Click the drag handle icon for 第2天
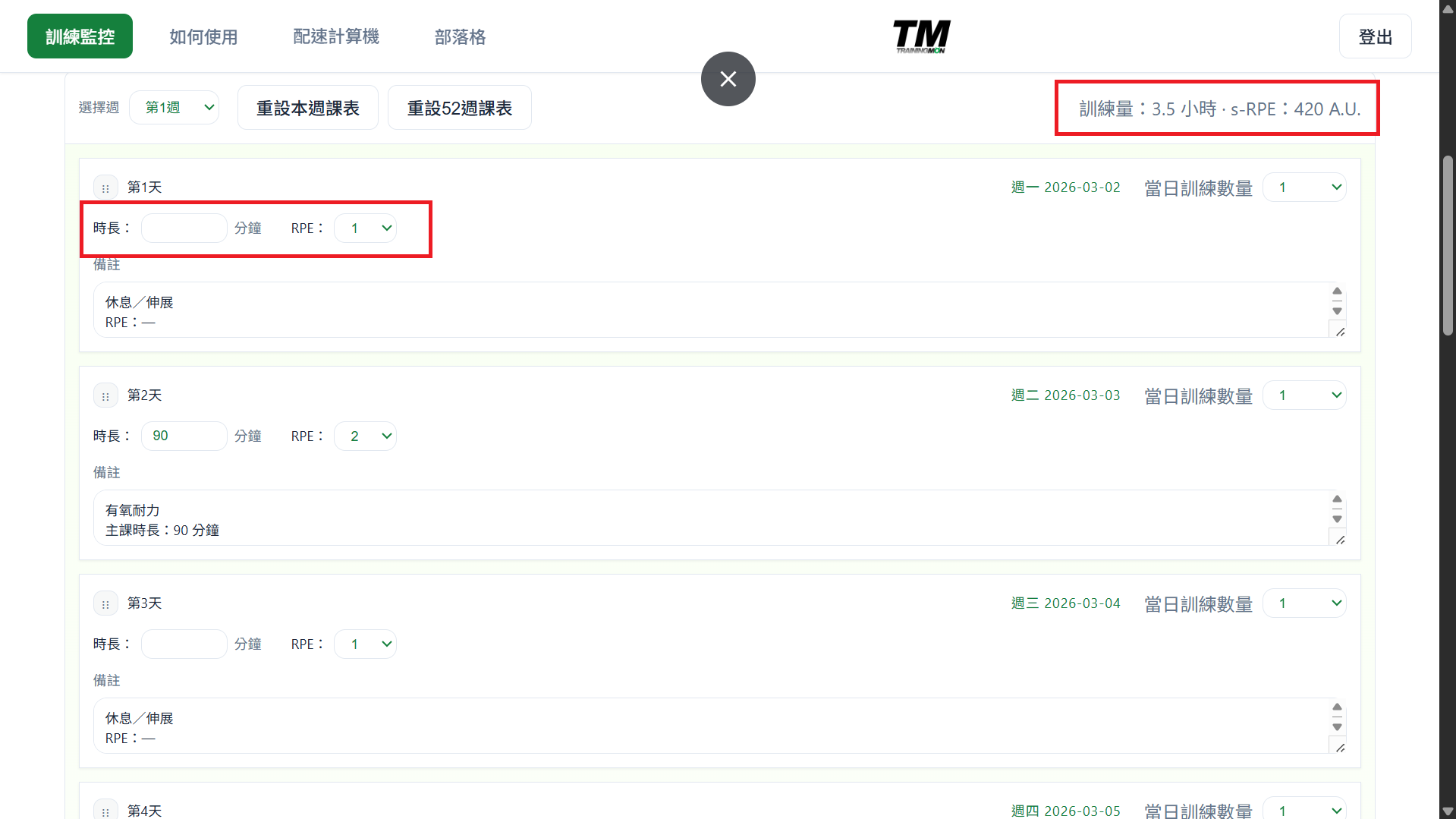This screenshot has height=819, width=1456. point(105,395)
